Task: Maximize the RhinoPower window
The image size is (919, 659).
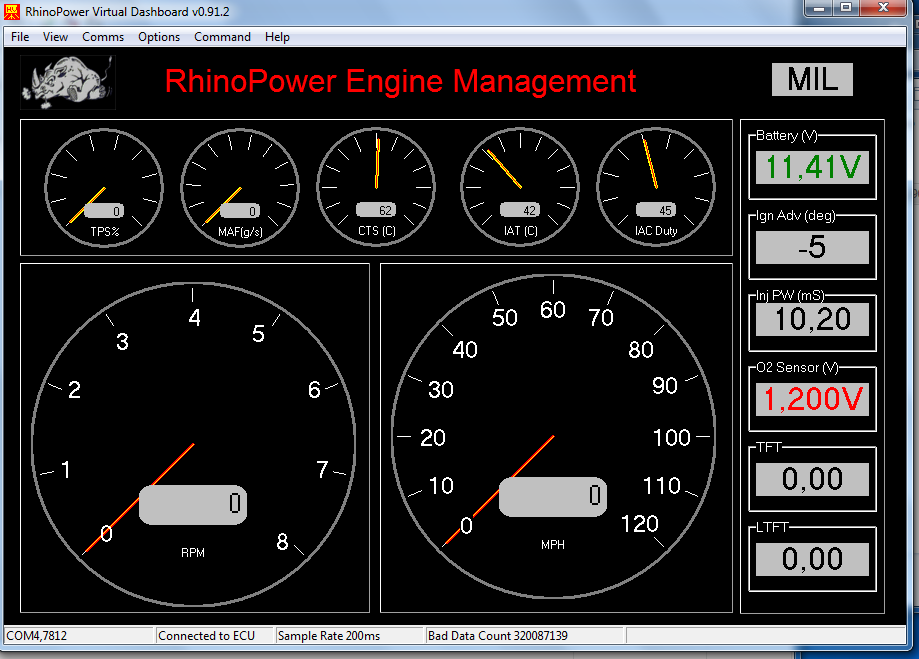Action: pos(846,8)
